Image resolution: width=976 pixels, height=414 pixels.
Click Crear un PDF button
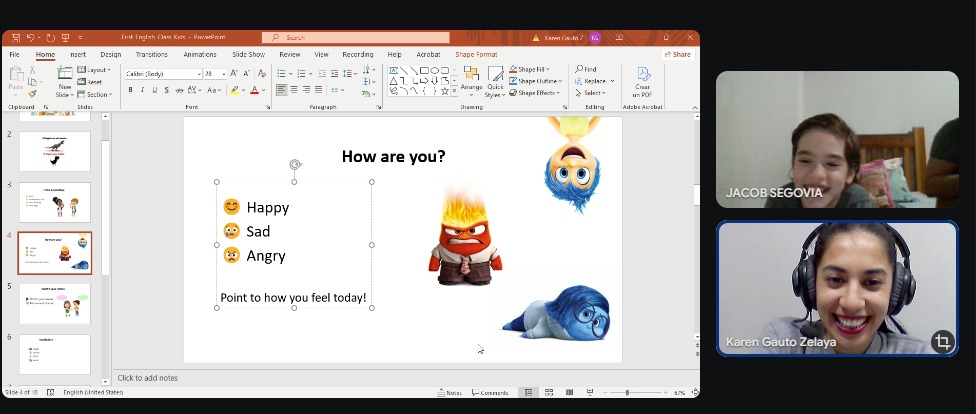[x=642, y=82]
